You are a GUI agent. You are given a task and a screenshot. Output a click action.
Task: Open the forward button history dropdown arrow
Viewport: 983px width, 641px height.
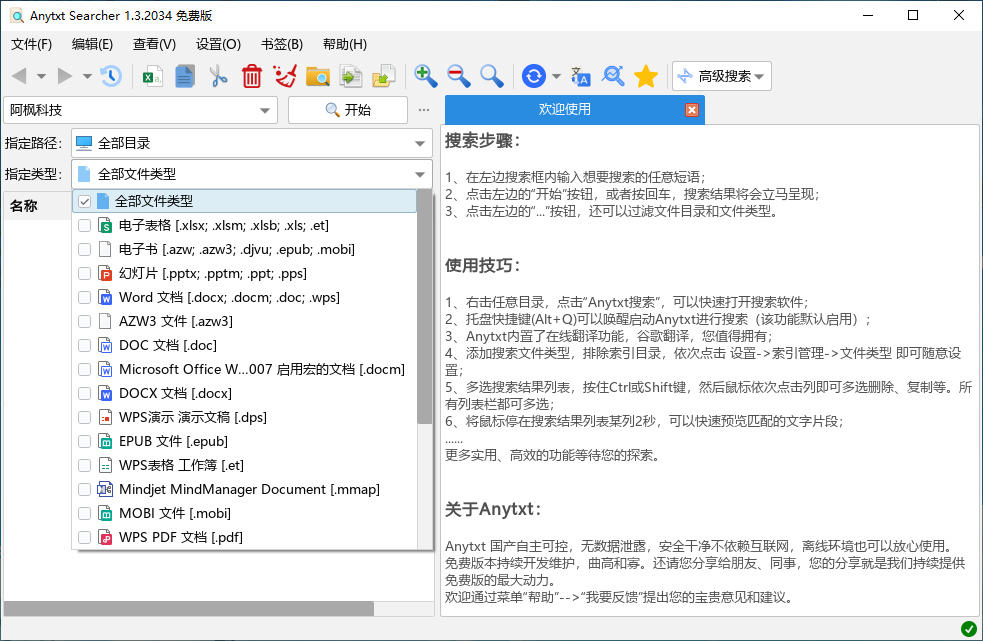tap(87, 77)
